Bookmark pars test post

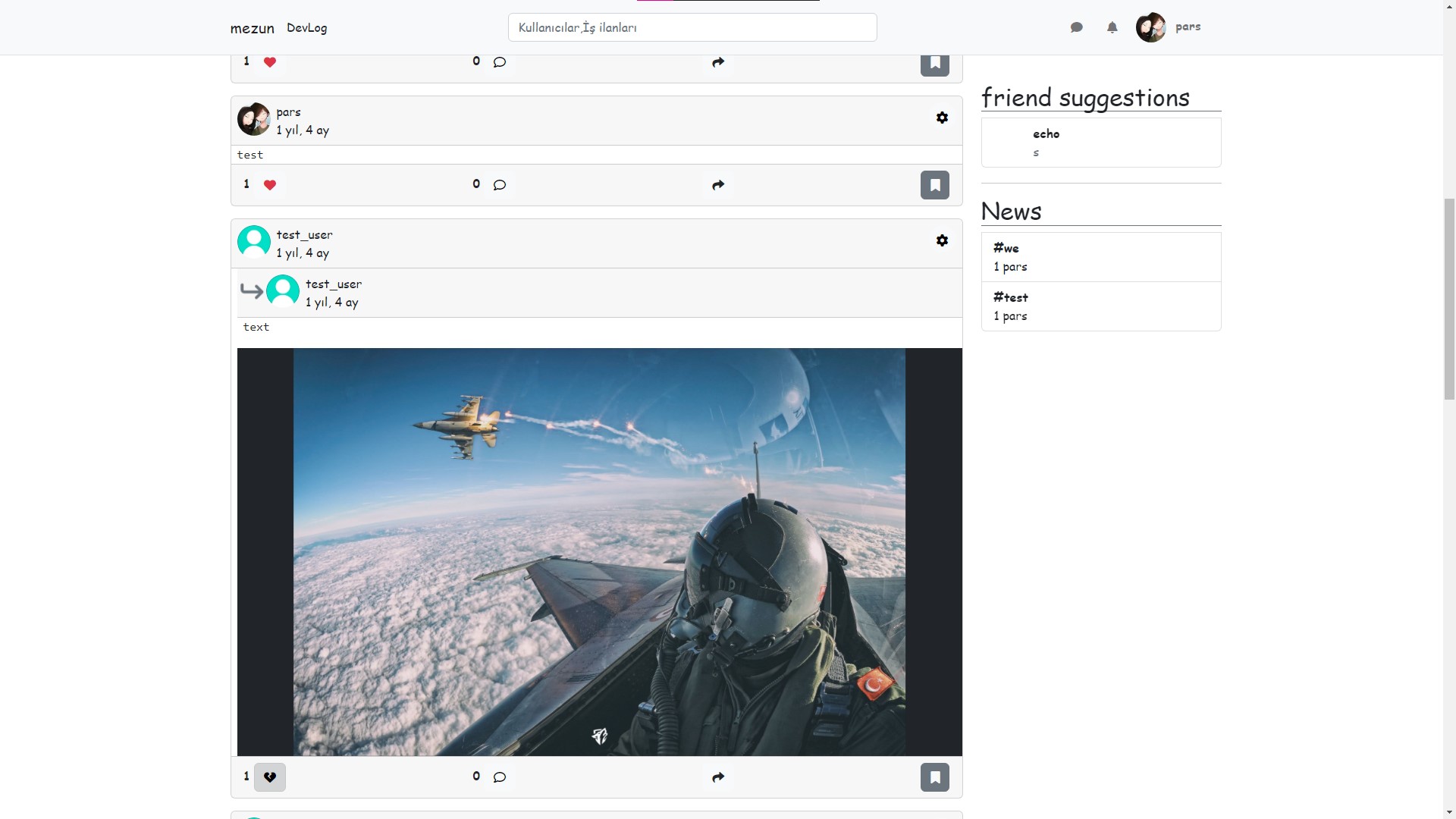coord(934,185)
